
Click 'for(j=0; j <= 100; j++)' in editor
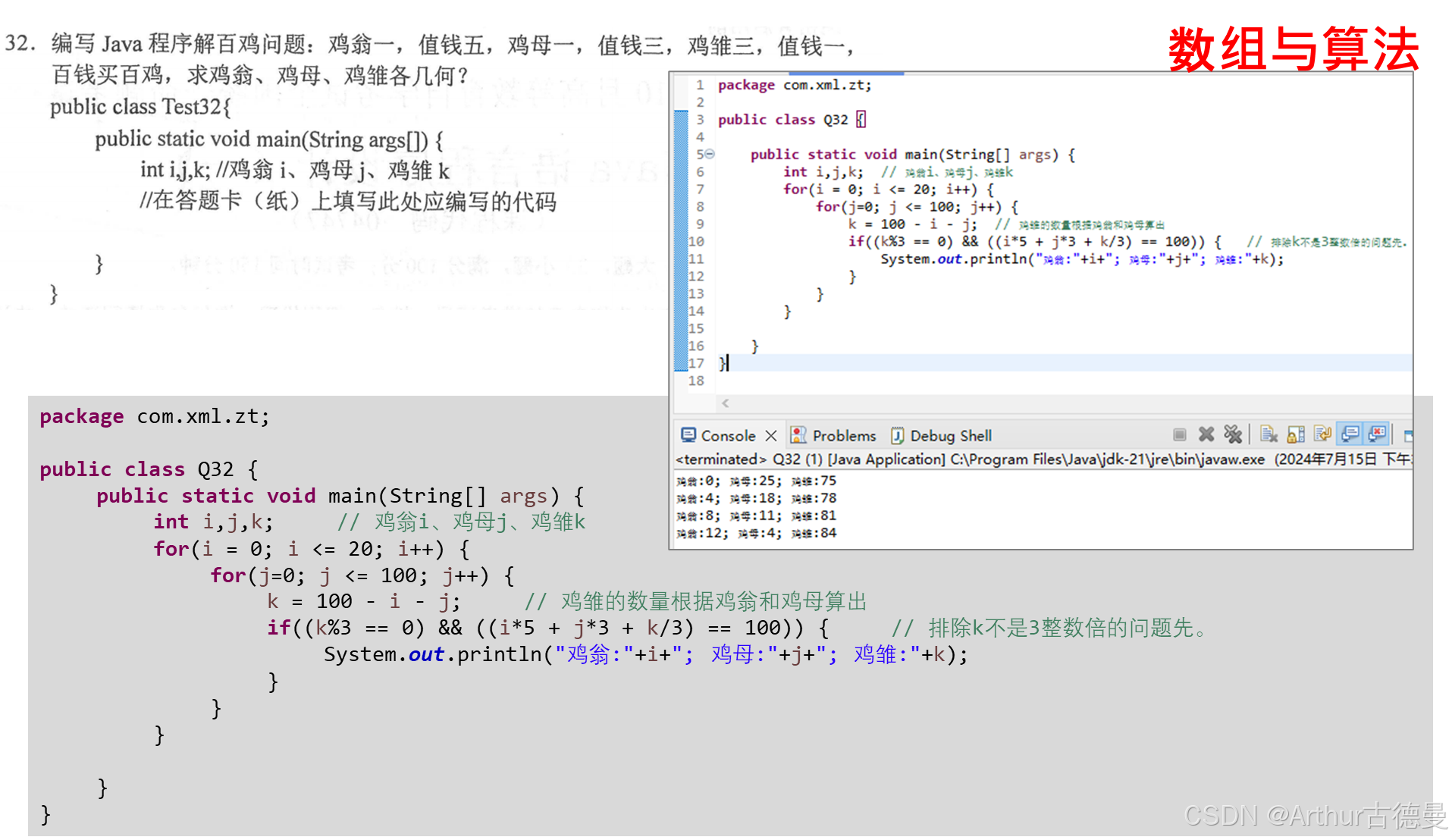click(x=917, y=207)
